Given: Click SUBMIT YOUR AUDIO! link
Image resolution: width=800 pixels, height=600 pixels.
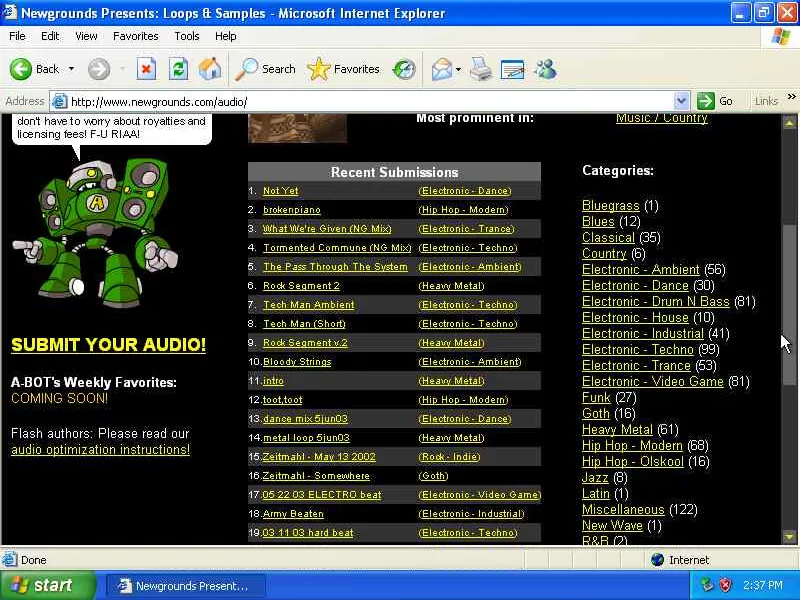Looking at the screenshot, I should [x=109, y=345].
